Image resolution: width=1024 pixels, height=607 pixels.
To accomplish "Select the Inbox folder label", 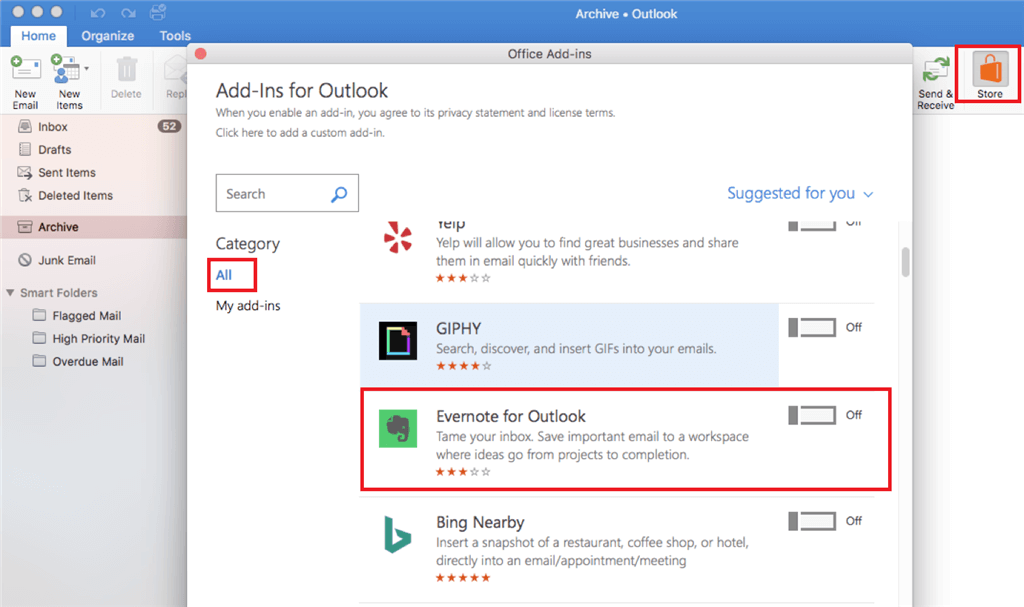I will (53, 127).
